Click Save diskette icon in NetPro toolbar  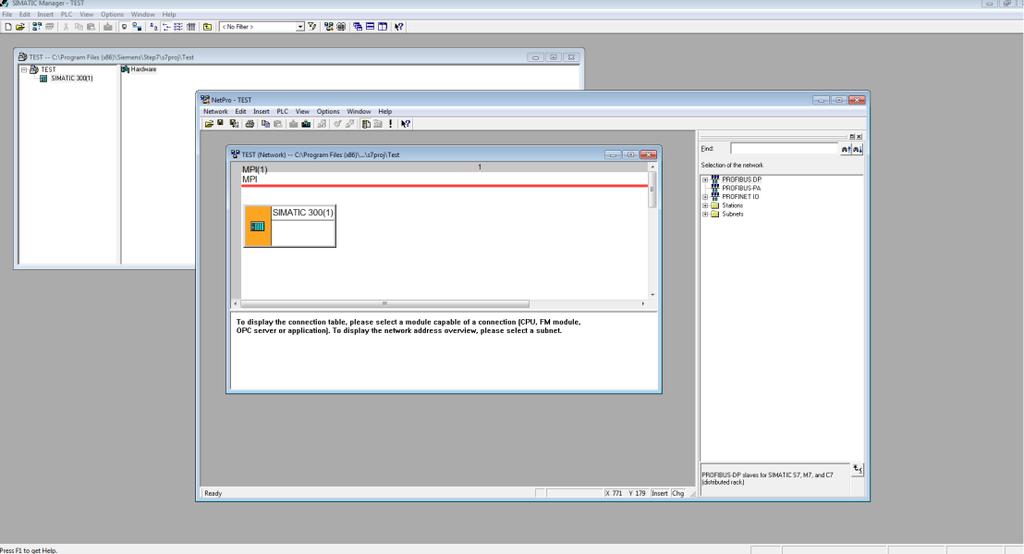tap(220, 123)
